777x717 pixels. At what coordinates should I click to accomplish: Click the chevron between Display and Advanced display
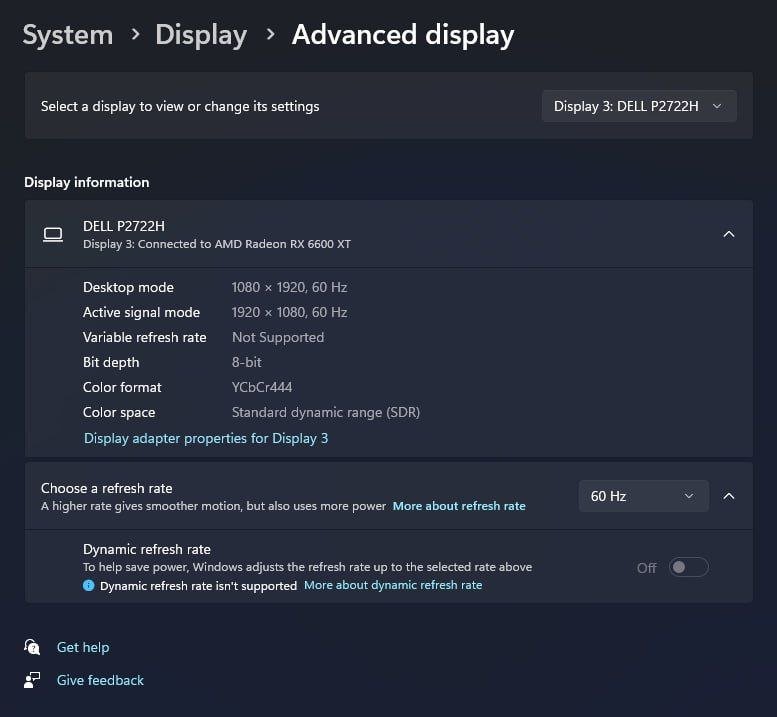[x=270, y=35]
